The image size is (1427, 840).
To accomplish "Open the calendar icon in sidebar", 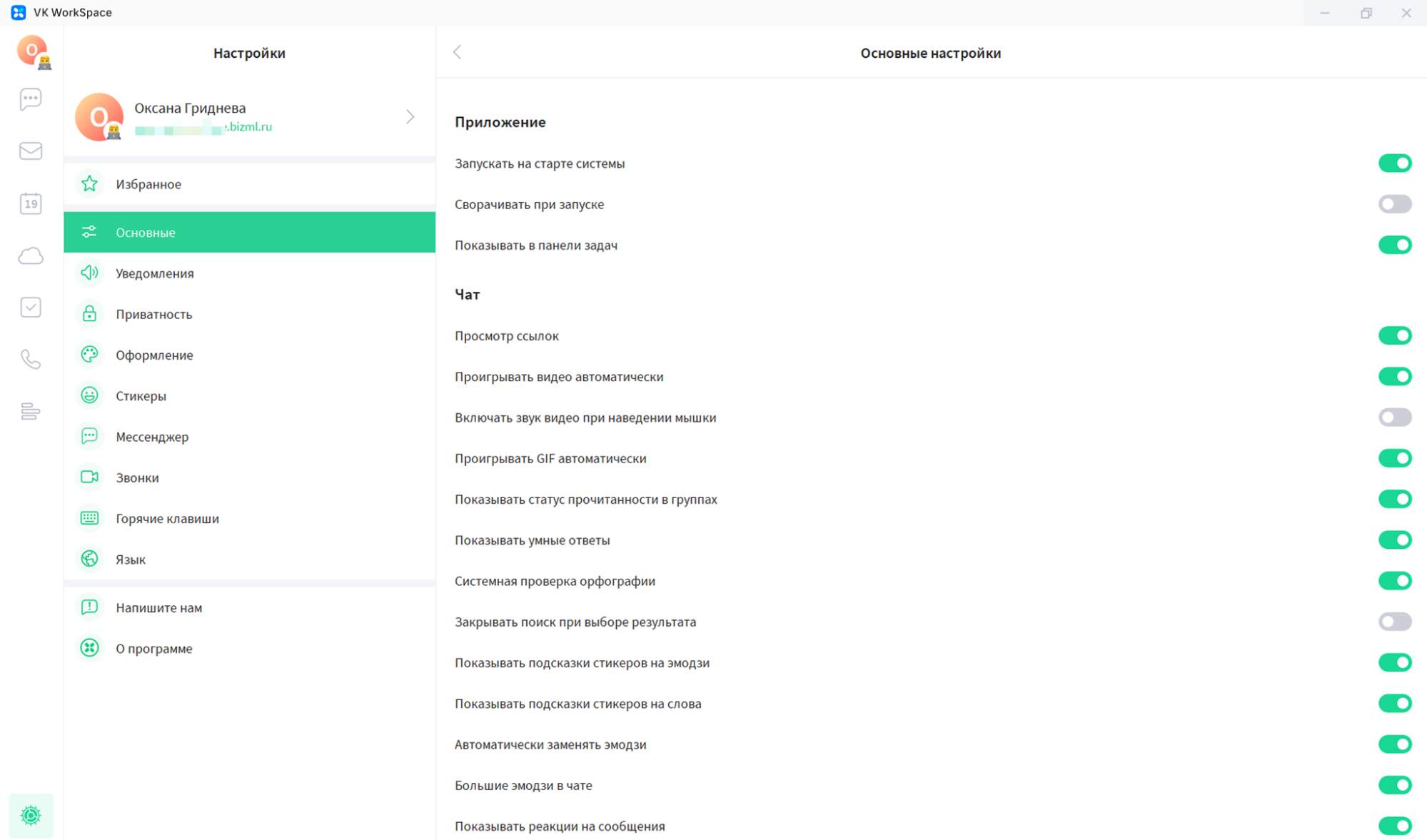I will pos(31,203).
